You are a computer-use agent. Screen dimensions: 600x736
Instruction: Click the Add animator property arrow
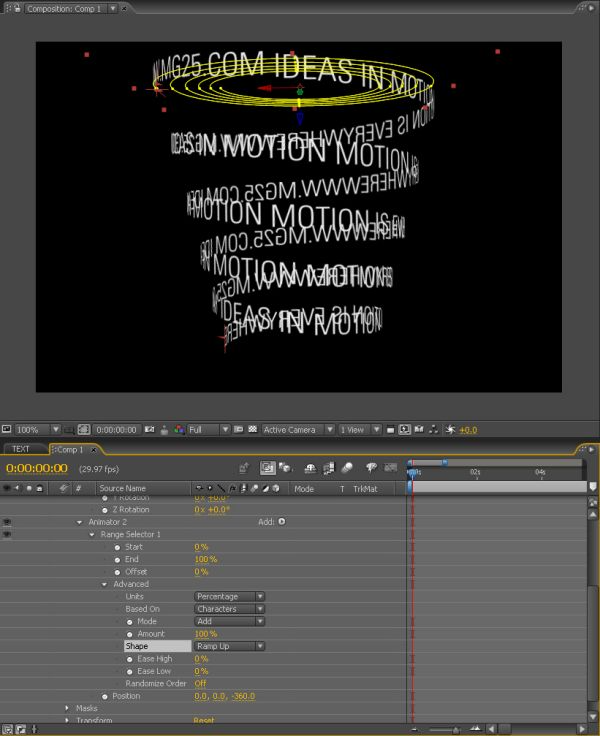coord(281,521)
